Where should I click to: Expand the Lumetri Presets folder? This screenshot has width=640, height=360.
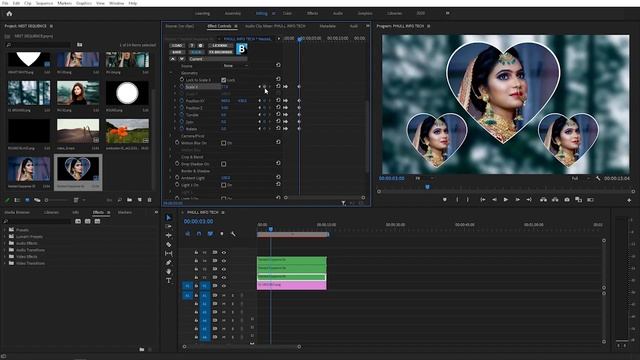pos(5,237)
